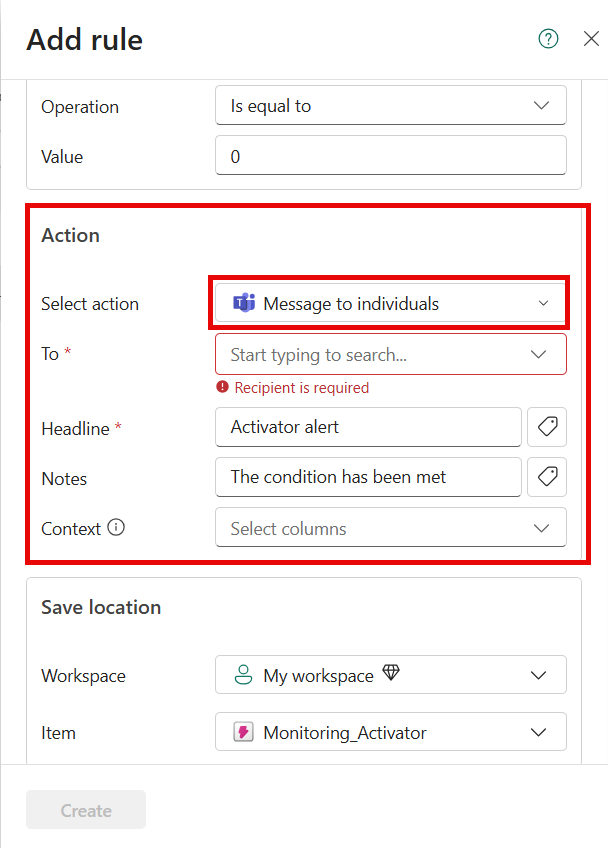
Task: Click the Create button
Action: 86,810
